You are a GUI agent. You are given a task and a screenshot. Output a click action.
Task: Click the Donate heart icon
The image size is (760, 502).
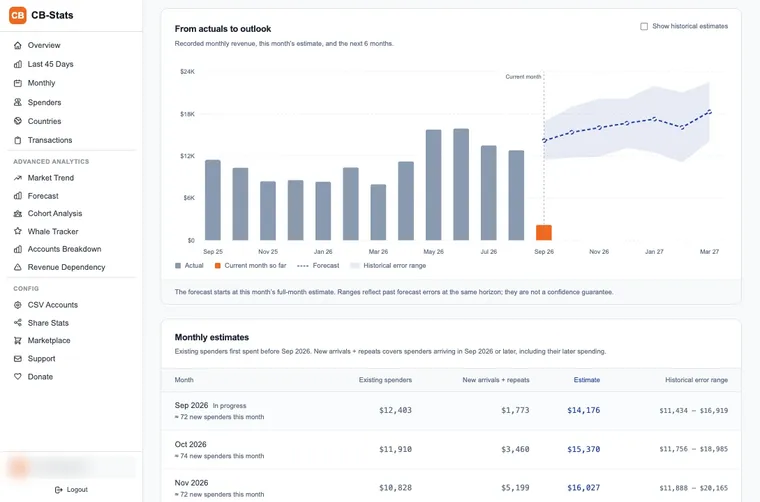click(x=18, y=376)
